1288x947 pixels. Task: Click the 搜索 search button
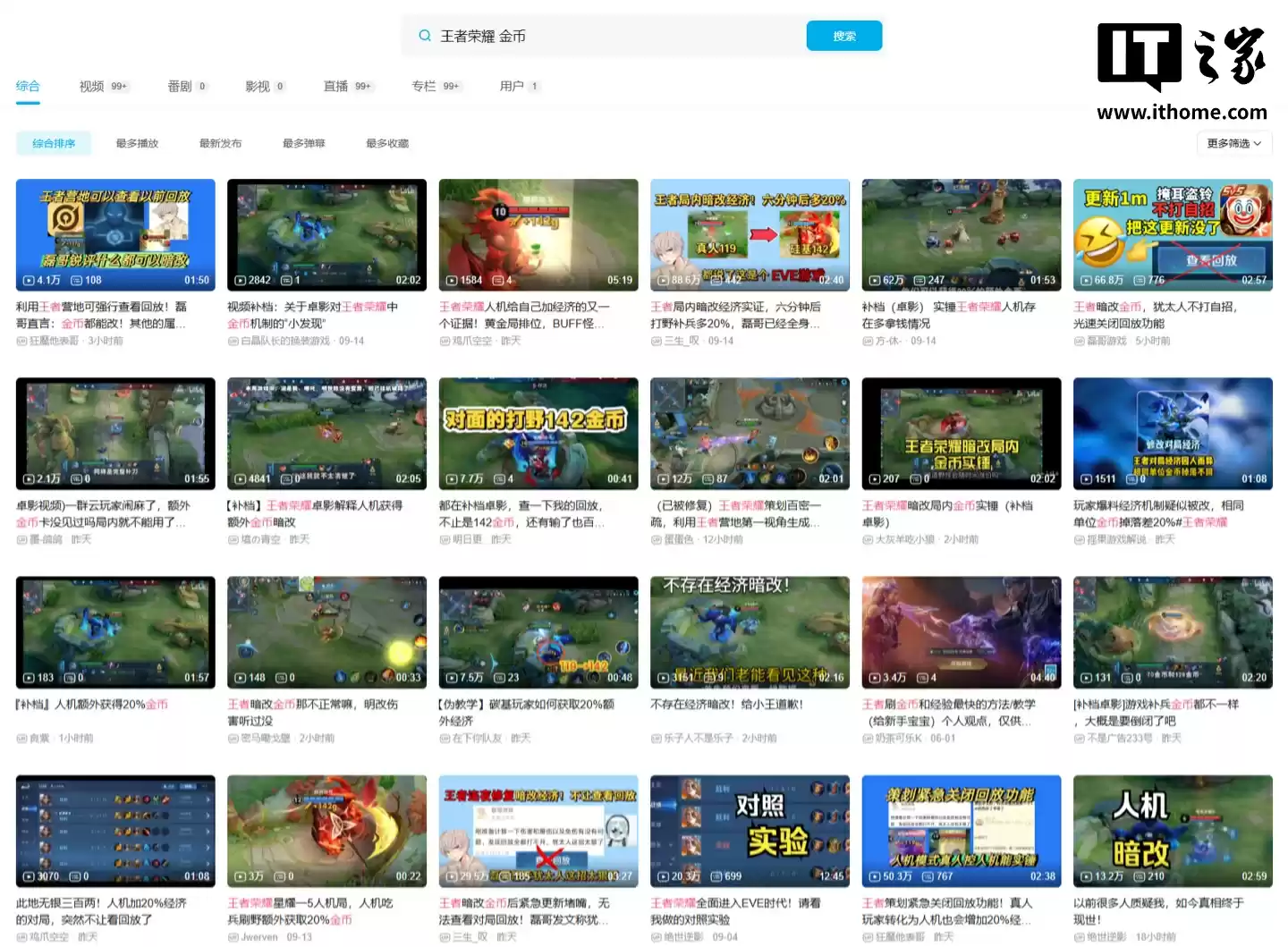[x=843, y=36]
